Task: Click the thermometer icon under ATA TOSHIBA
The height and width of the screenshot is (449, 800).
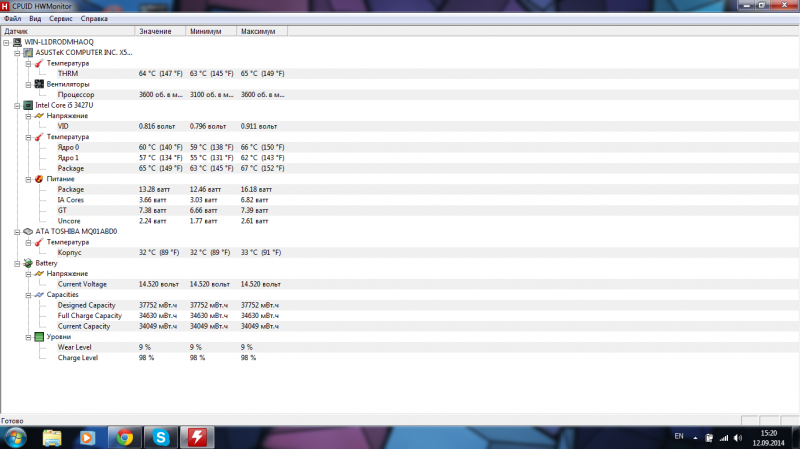Action: tap(39, 242)
